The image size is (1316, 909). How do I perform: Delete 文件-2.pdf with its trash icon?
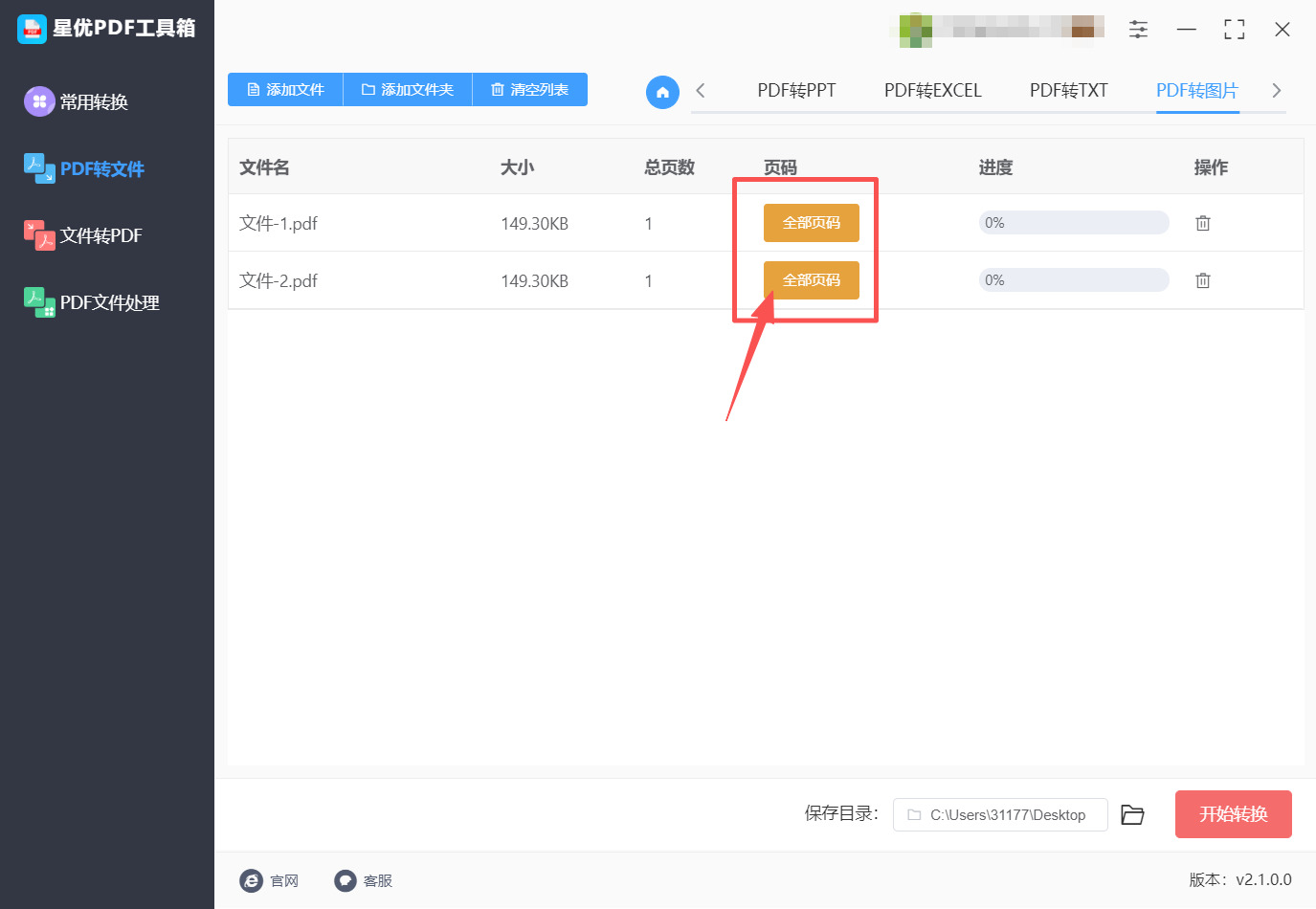[1203, 280]
